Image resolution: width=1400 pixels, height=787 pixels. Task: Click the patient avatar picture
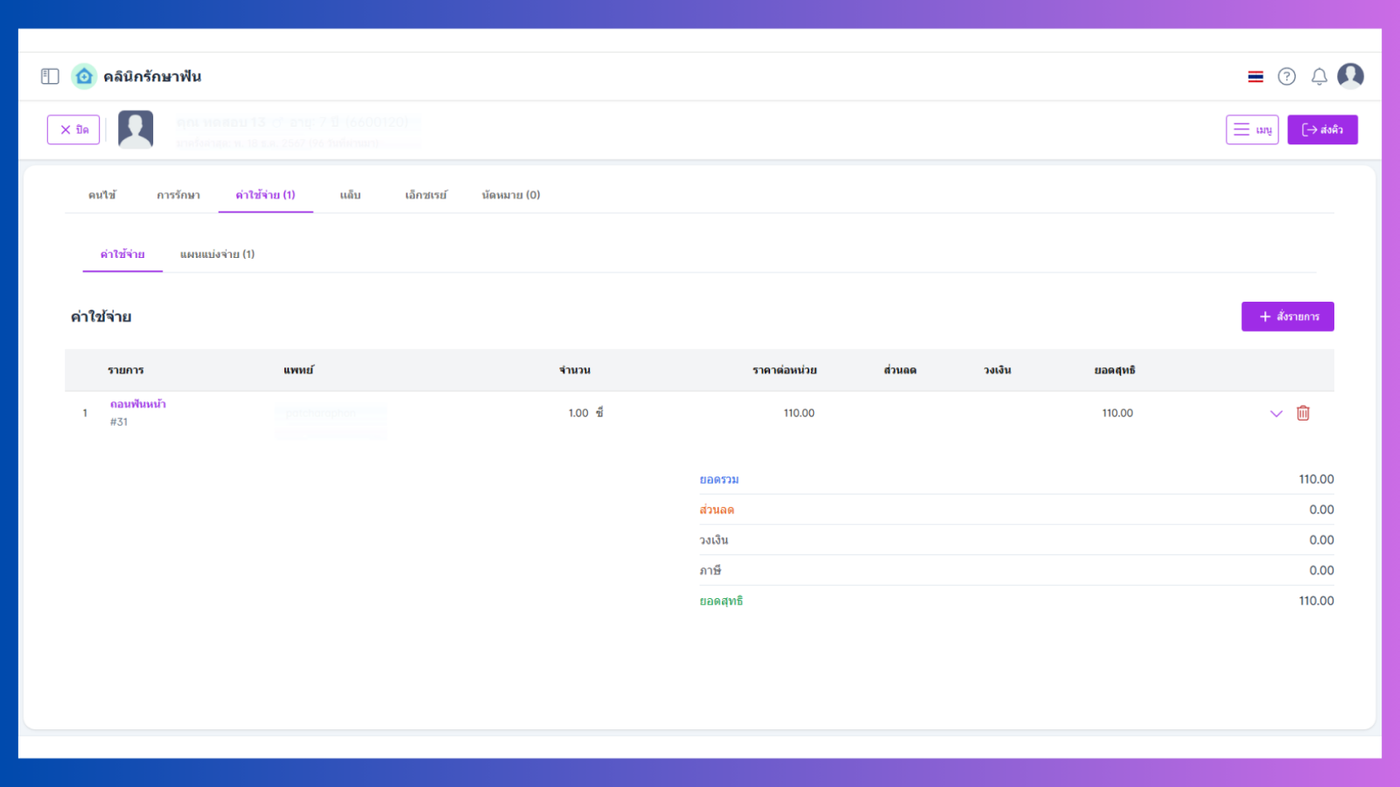tap(136, 130)
